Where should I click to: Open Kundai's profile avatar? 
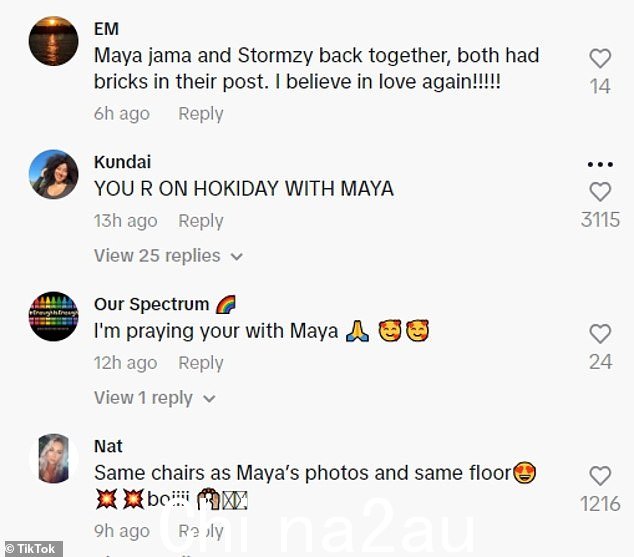tap(53, 174)
